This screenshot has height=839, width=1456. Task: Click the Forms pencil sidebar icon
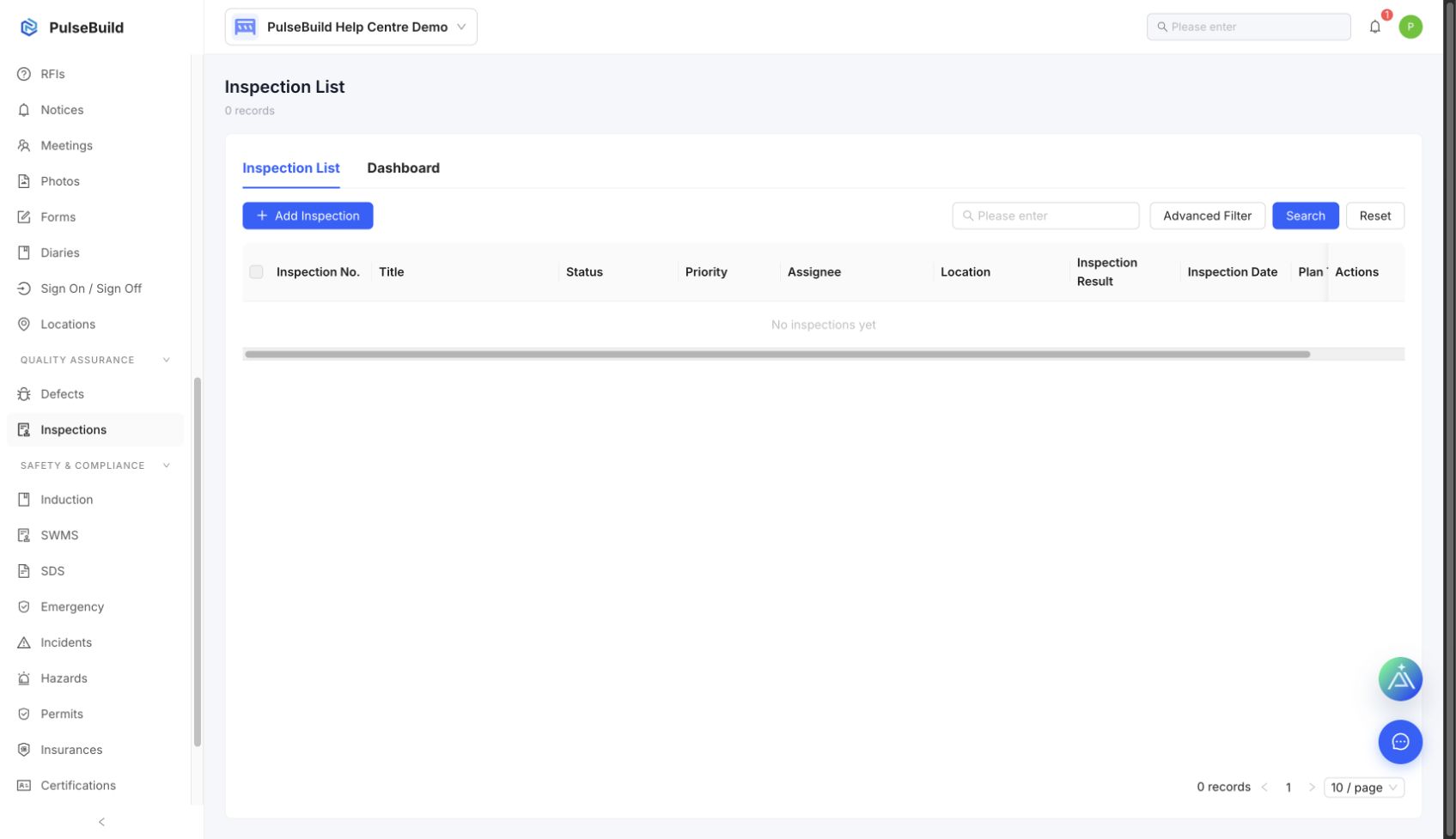pyautogui.click(x=24, y=217)
